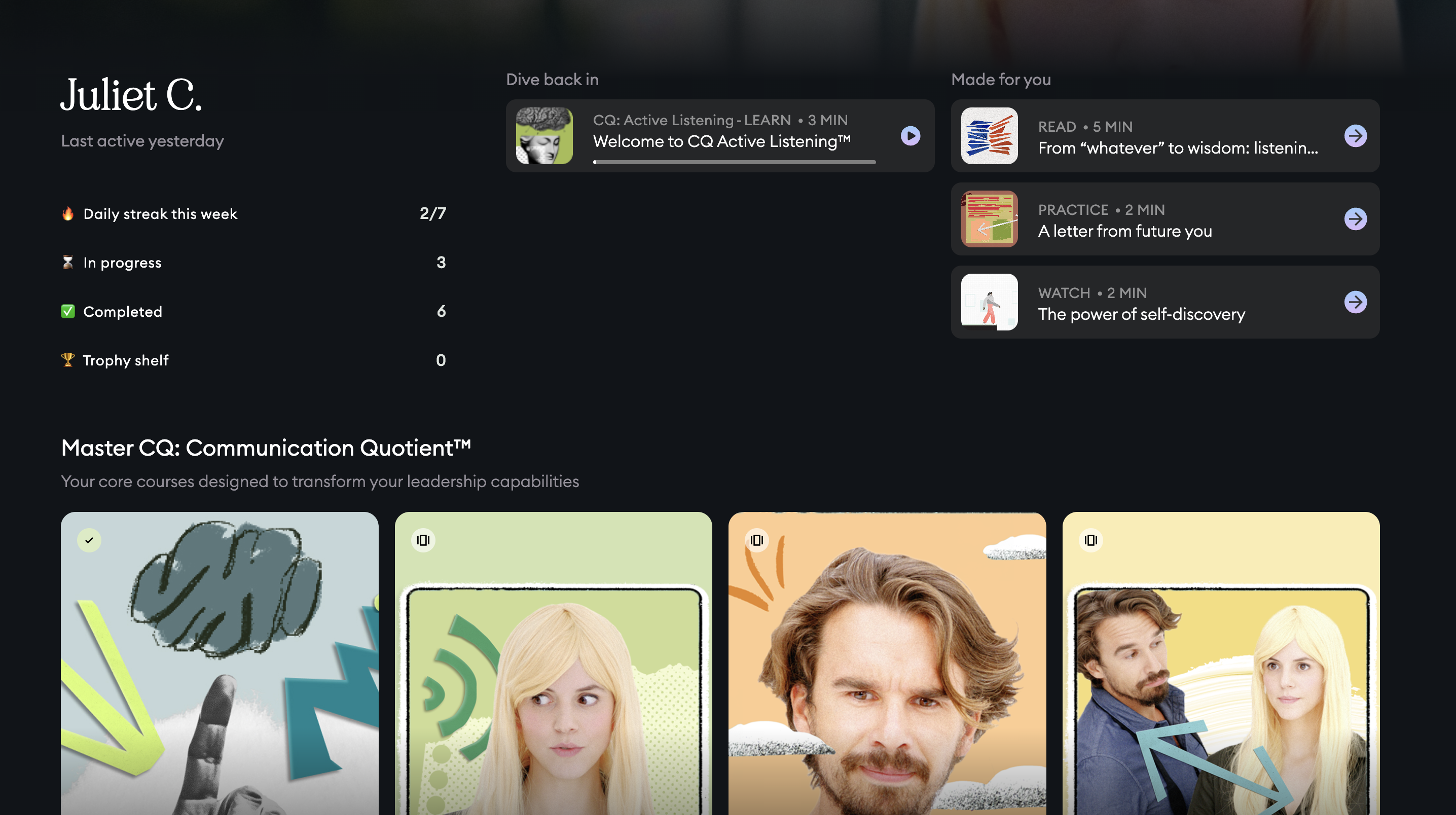Click the fire Daily streak icon
Screen dimensions: 1456x815
coord(68,214)
